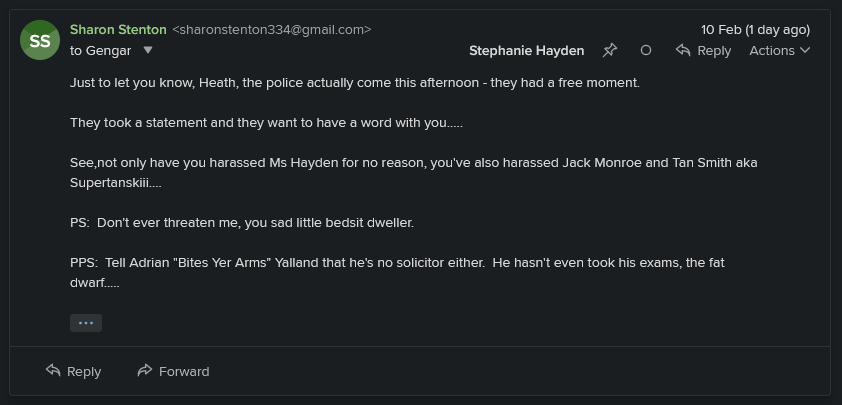Click the Forward label below the message
This screenshot has height=405, width=842.
[184, 371]
